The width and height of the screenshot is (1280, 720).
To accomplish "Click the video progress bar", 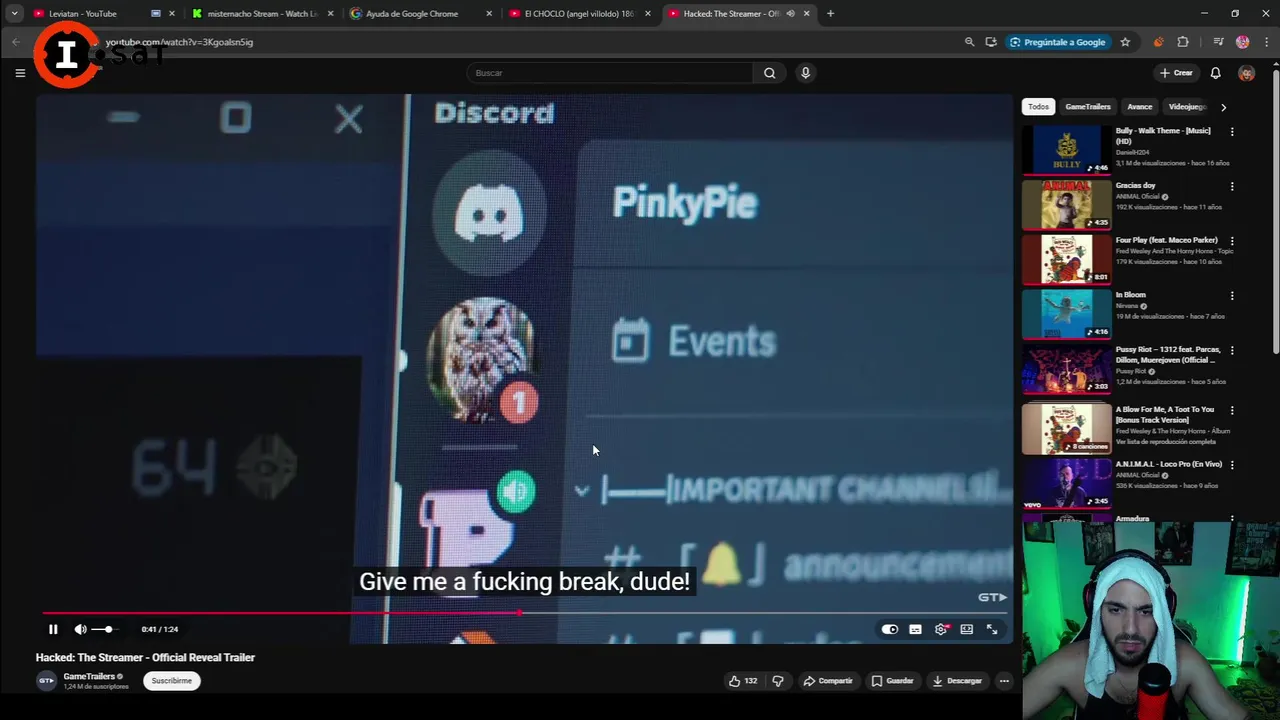I will click(525, 612).
